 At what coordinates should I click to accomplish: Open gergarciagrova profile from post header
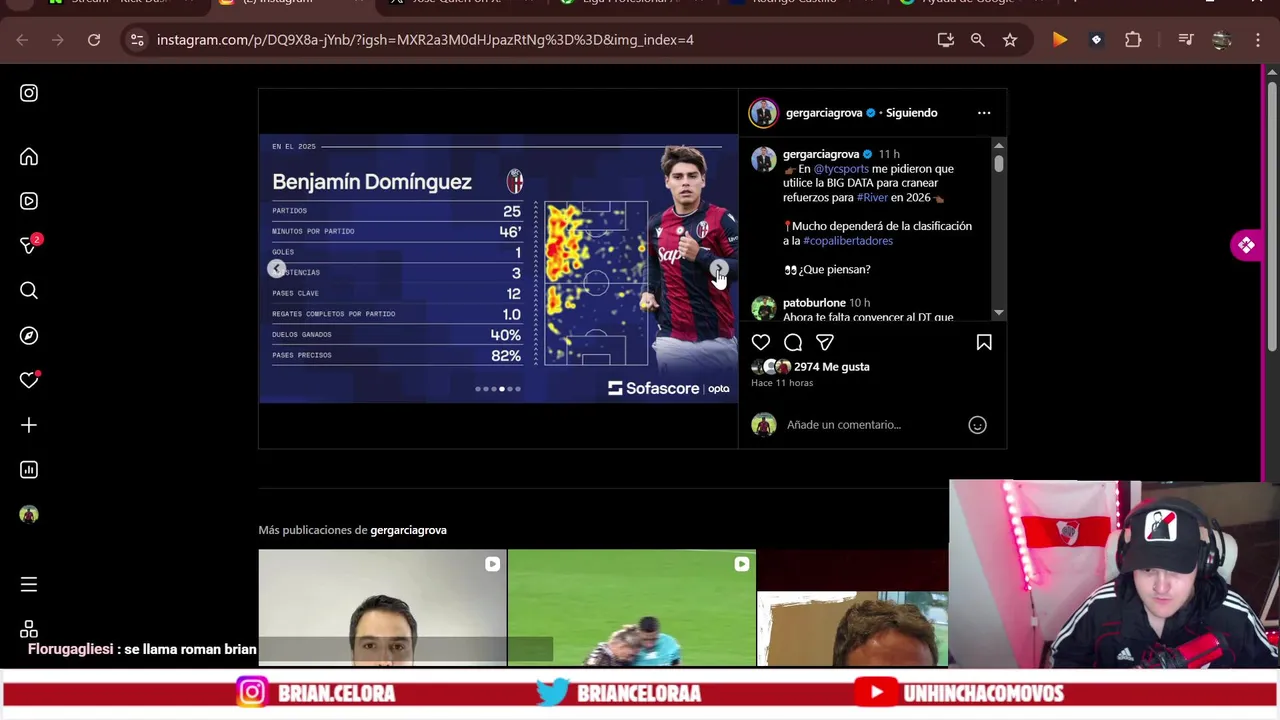coord(824,113)
